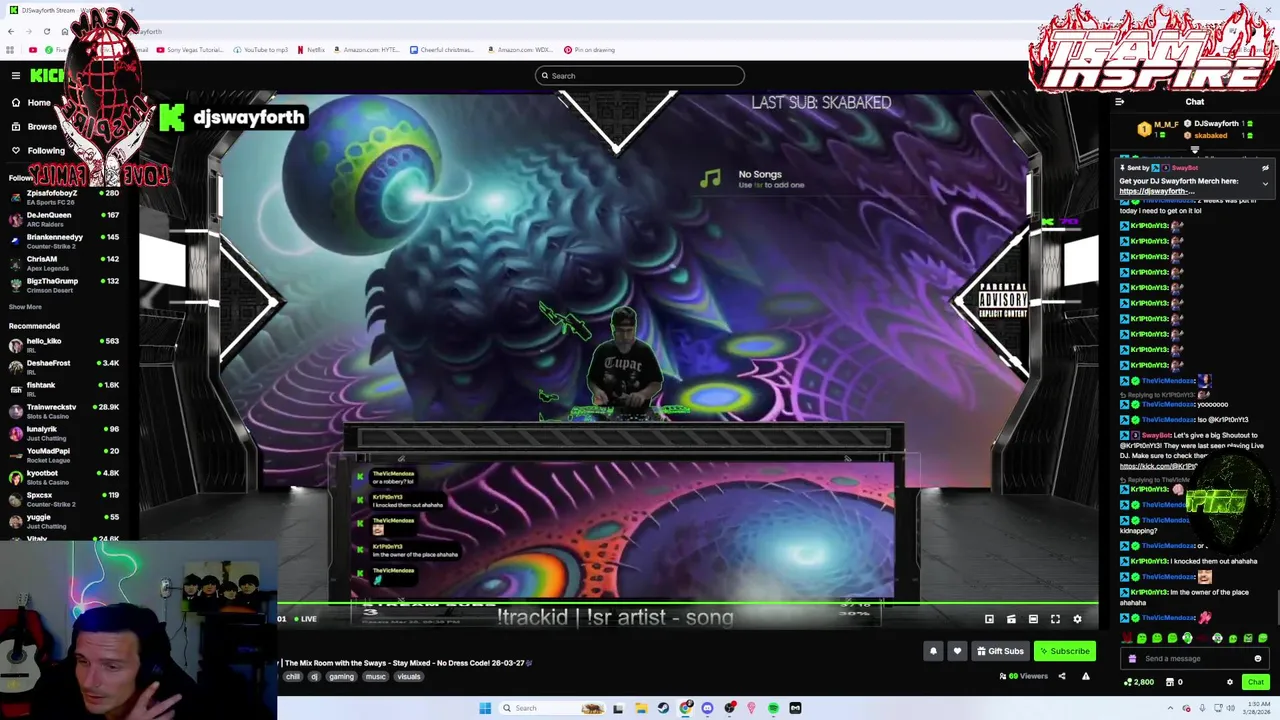The width and height of the screenshot is (1280, 720).
Task: Click the 'dj' stream tag
Action: coord(314,677)
